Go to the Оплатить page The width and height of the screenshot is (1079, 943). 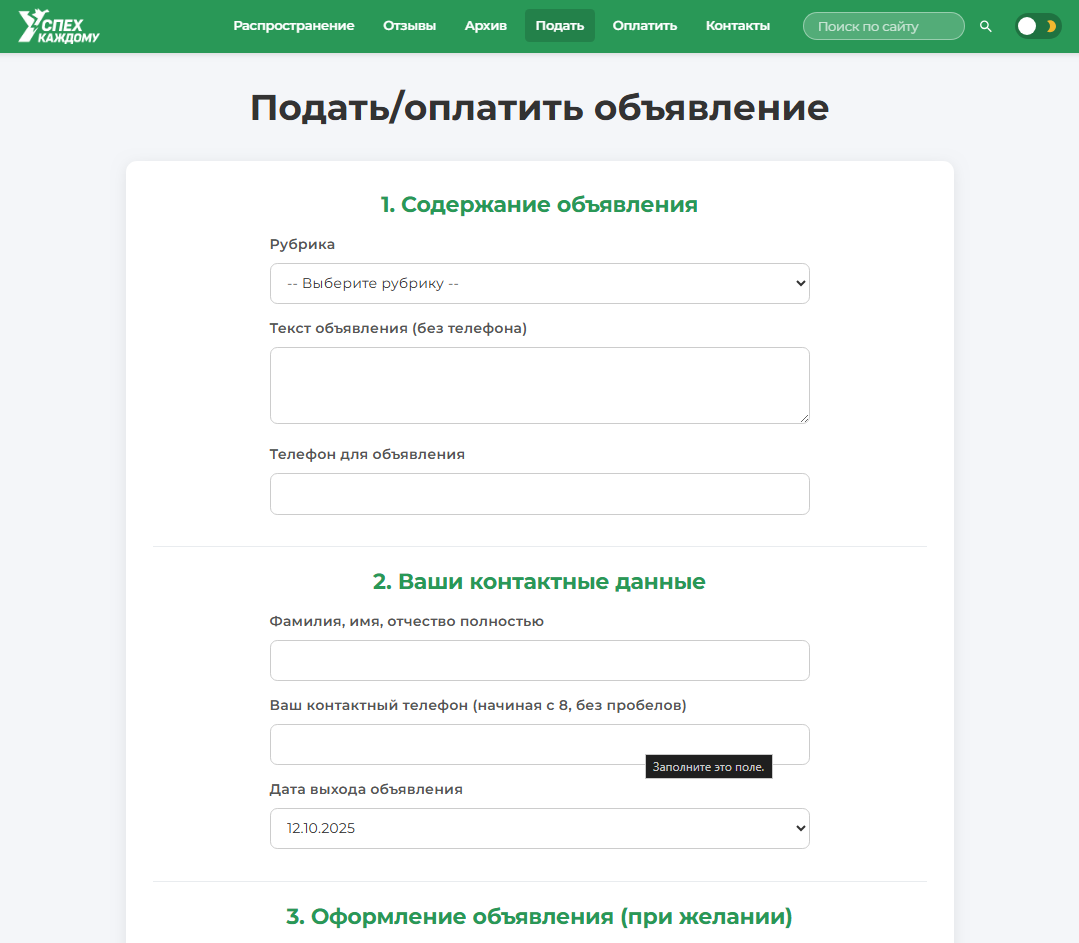(x=644, y=25)
